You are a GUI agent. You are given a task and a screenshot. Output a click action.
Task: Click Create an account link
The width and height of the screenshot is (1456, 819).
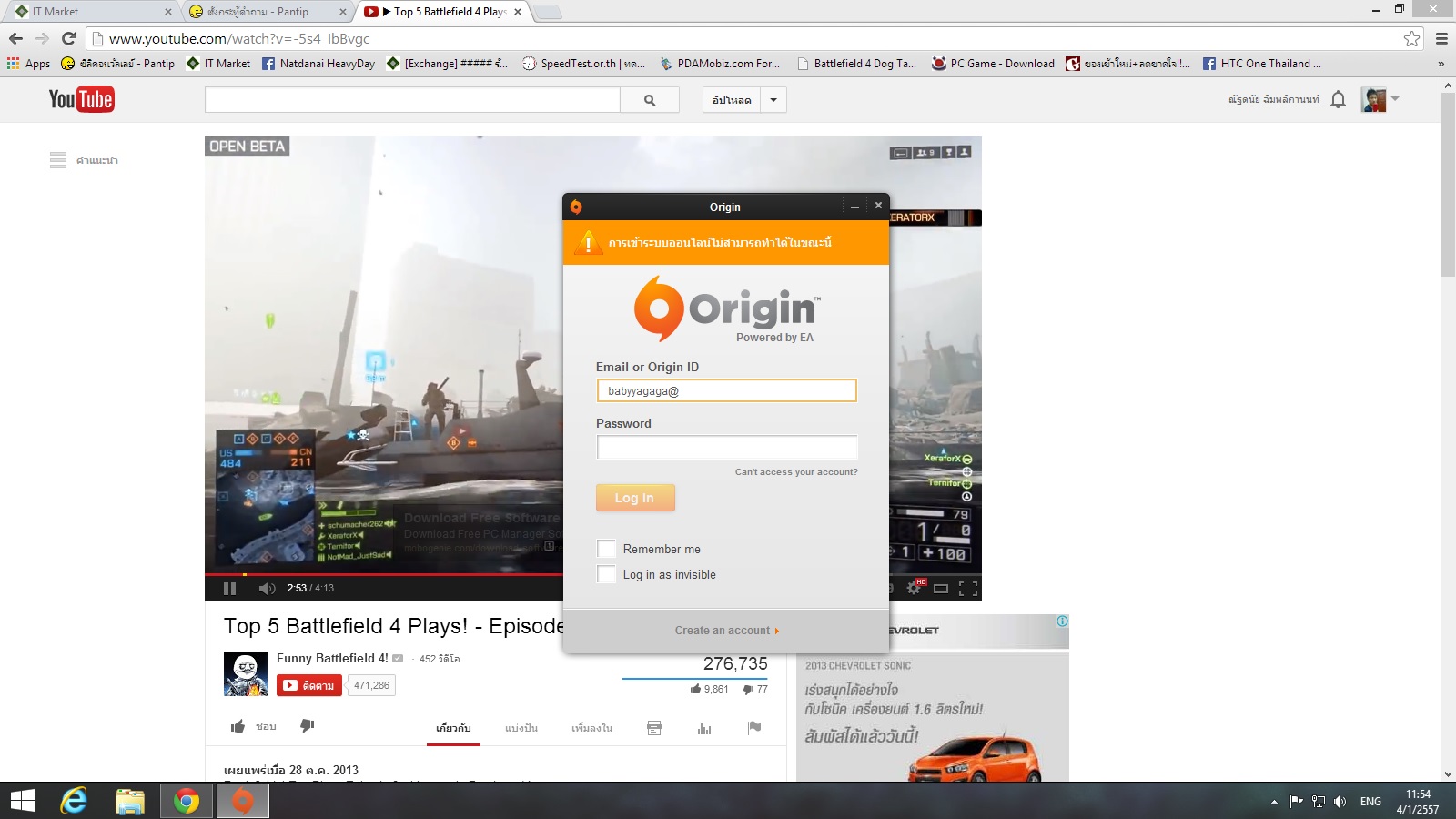click(x=727, y=631)
